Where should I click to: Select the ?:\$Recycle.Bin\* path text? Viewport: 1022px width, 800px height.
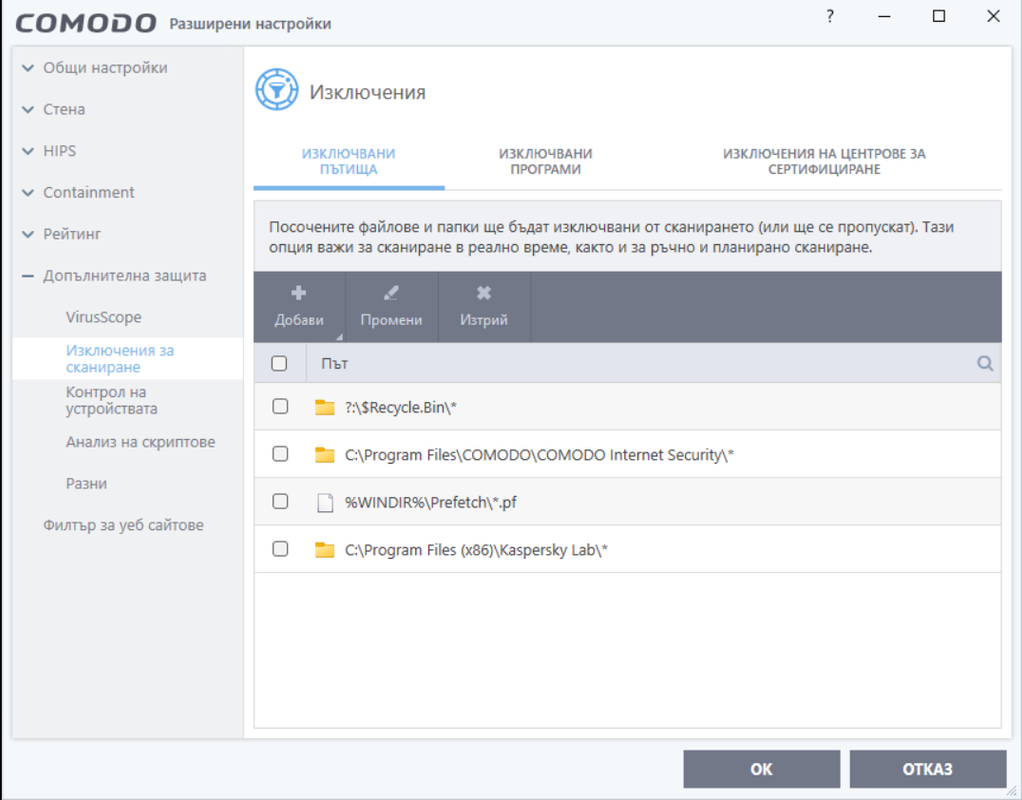click(x=401, y=407)
